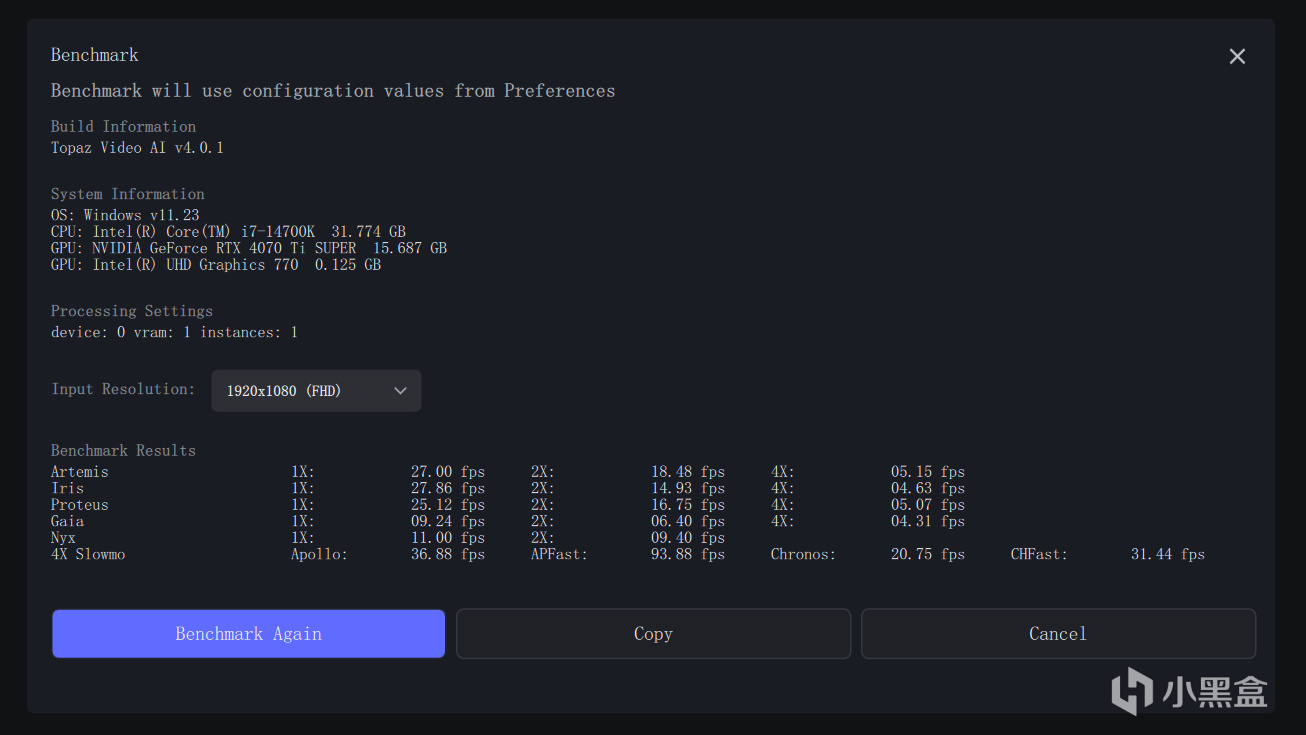This screenshot has height=735, width=1306.
Task: Click the Iris row name
Action: point(67,488)
